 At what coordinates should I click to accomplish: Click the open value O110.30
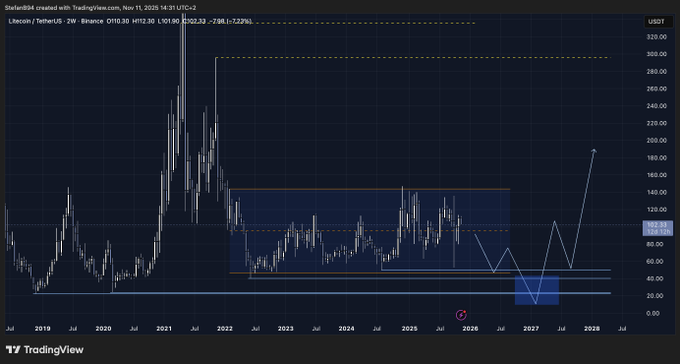click(x=118, y=21)
